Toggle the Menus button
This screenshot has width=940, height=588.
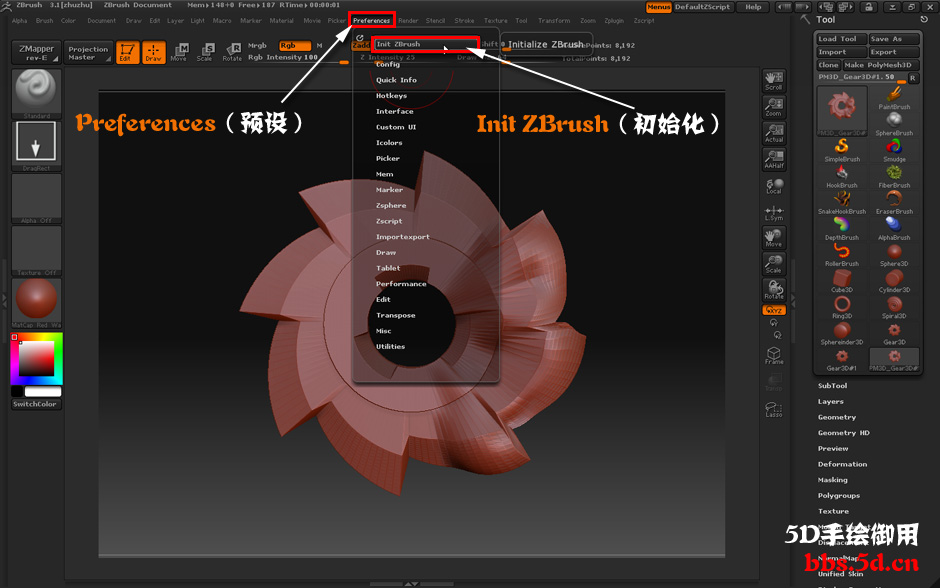(x=658, y=7)
